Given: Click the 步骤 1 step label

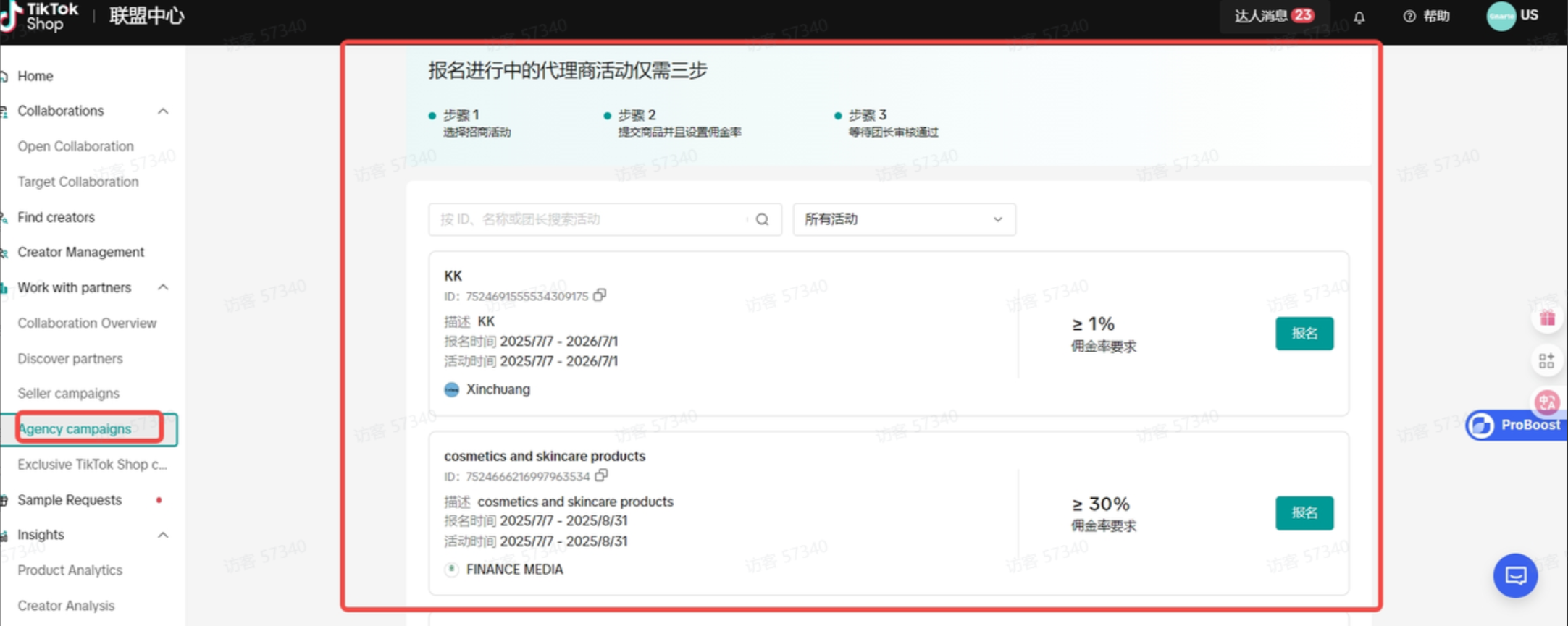Looking at the screenshot, I should [x=461, y=115].
